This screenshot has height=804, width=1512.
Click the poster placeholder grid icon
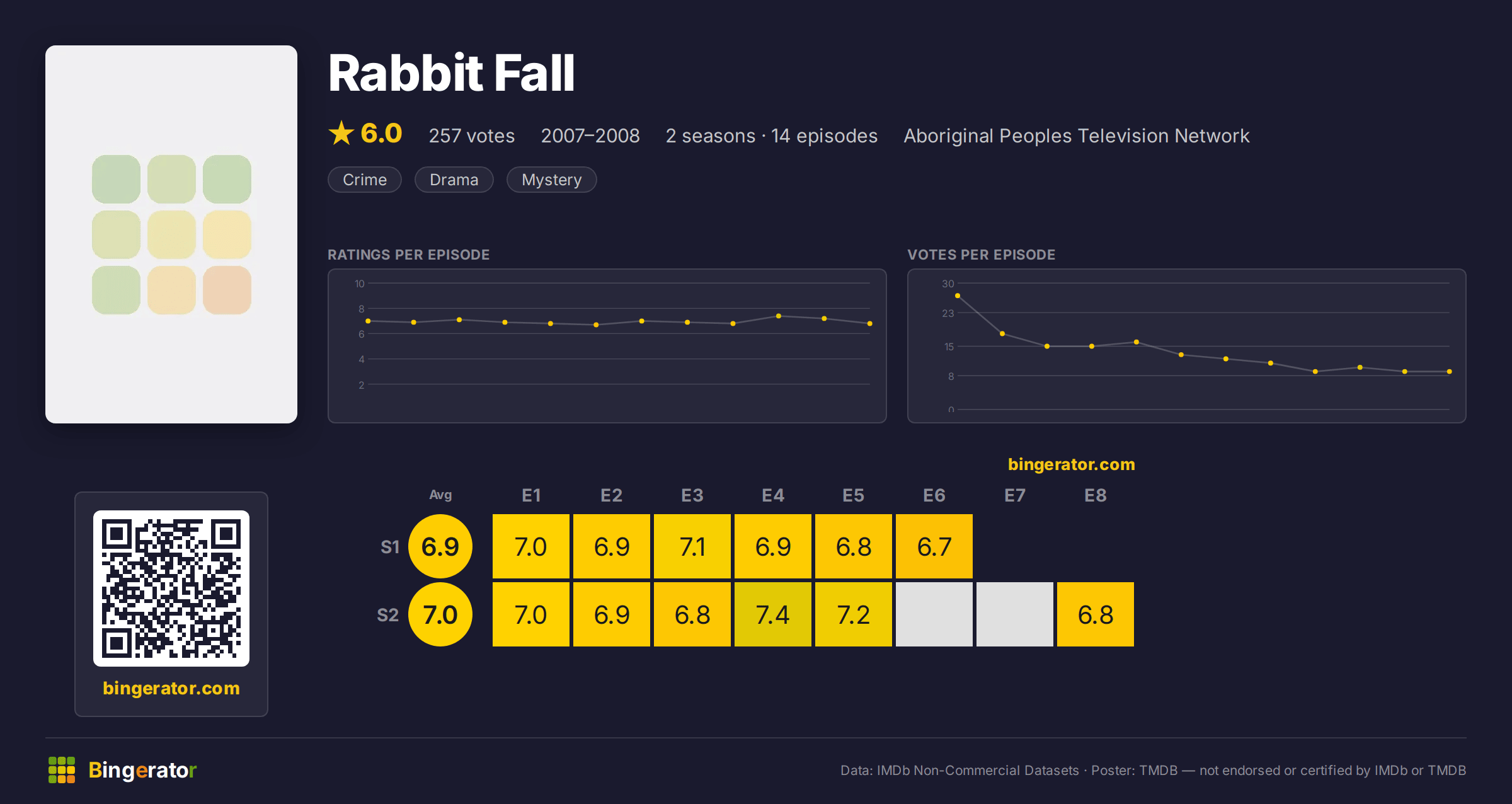click(171, 234)
